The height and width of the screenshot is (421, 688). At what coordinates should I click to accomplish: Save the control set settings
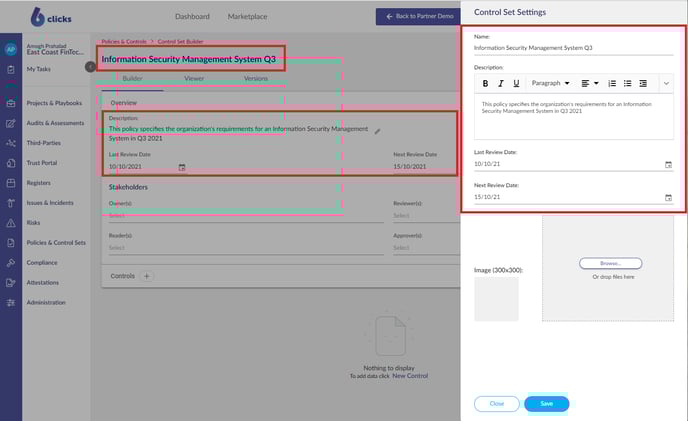(547, 403)
